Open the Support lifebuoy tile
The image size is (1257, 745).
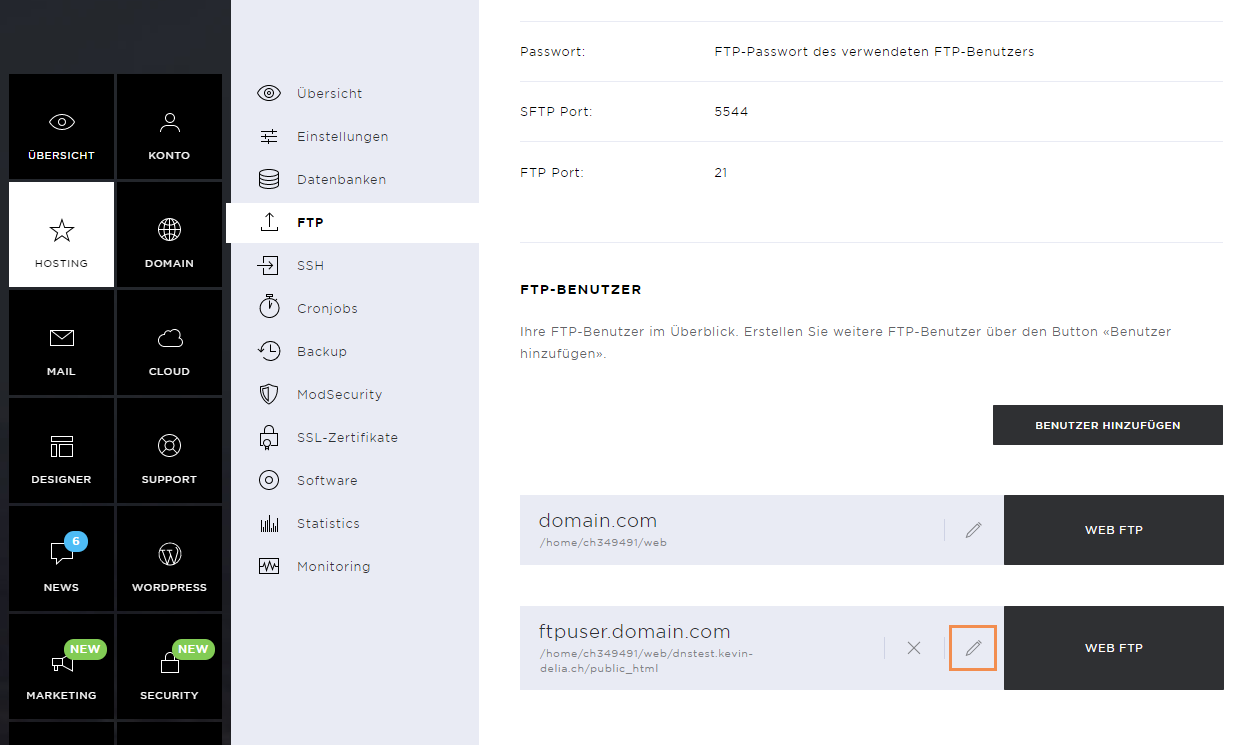tap(169, 451)
